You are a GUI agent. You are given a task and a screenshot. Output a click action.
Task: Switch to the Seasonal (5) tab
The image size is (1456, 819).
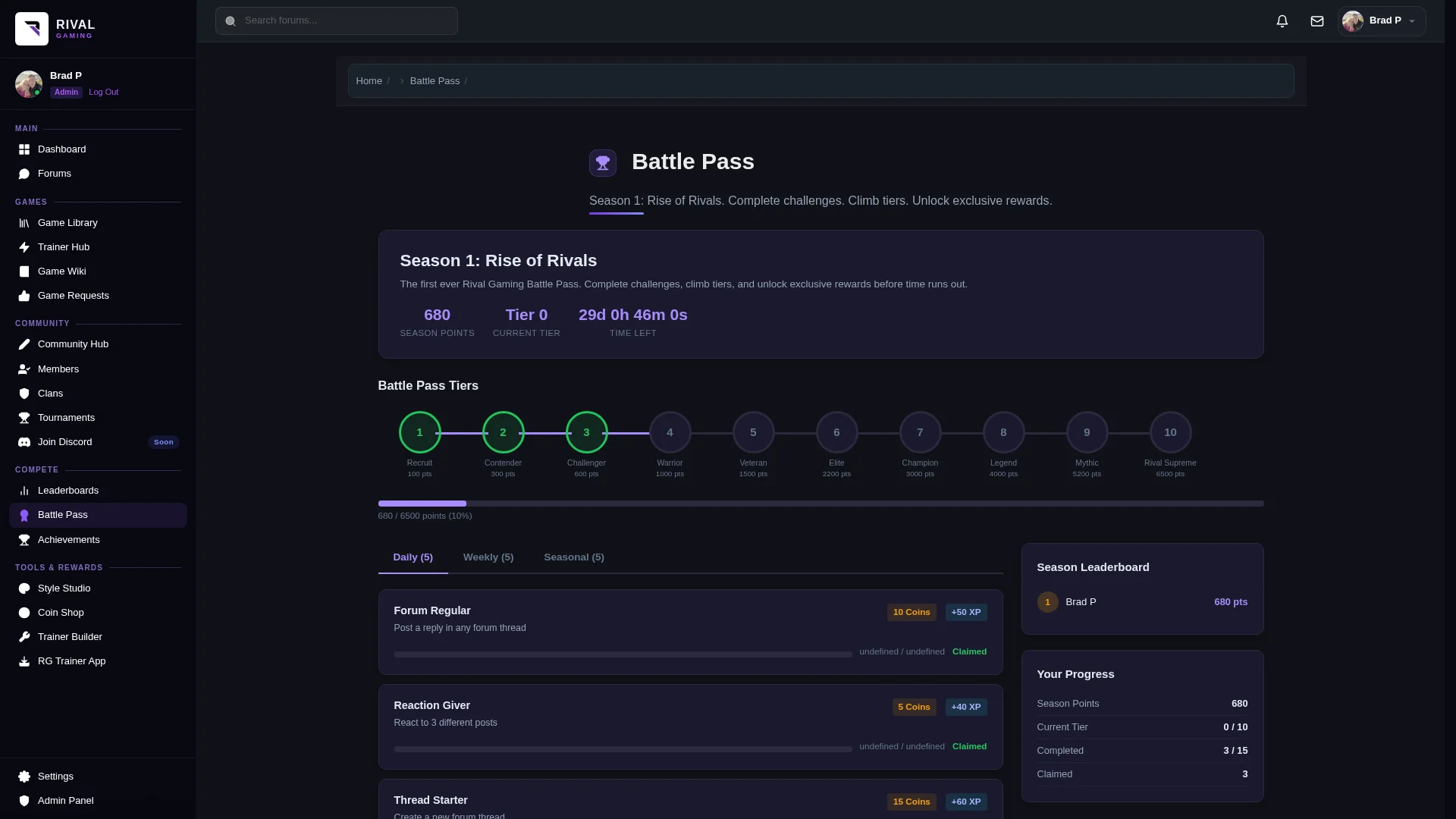click(573, 557)
